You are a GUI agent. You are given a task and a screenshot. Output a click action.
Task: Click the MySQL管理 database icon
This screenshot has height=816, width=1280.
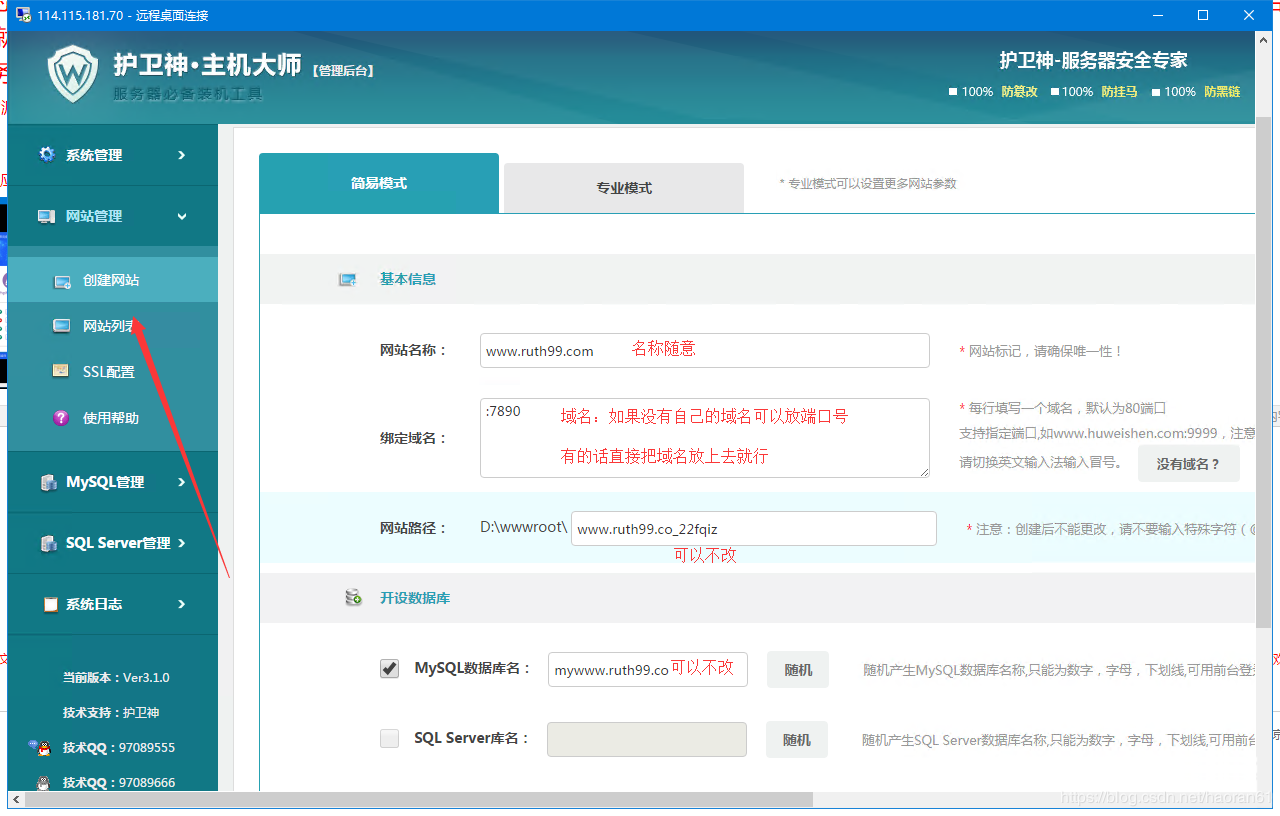click(x=48, y=482)
